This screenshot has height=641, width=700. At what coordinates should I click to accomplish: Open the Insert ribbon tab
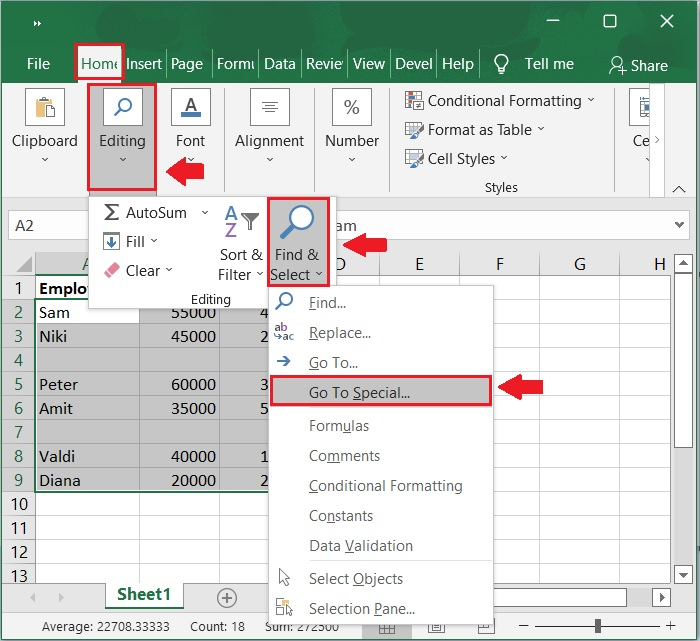[x=144, y=64]
